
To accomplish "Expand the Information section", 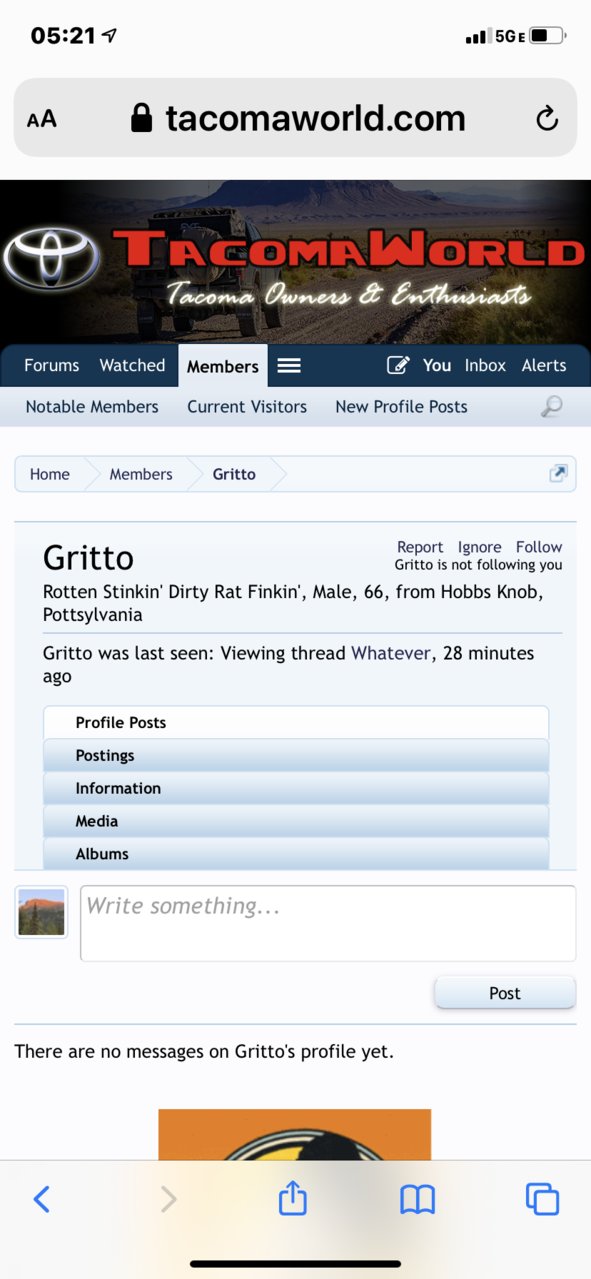I will pyautogui.click(x=296, y=788).
